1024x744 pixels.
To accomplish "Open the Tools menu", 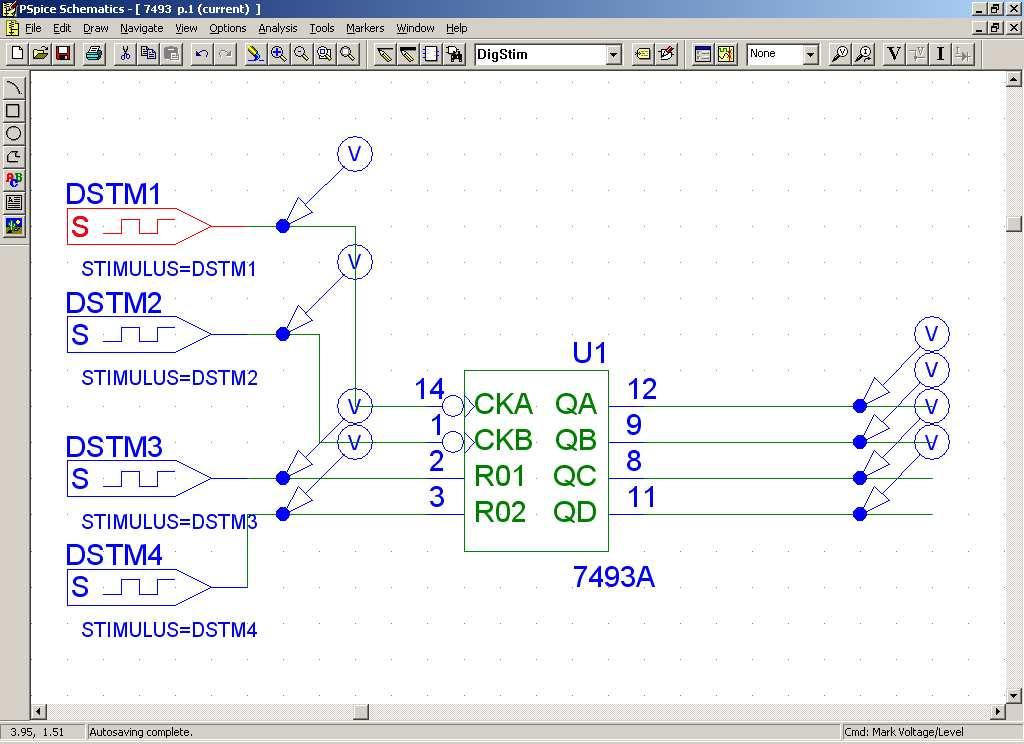I will [322, 28].
